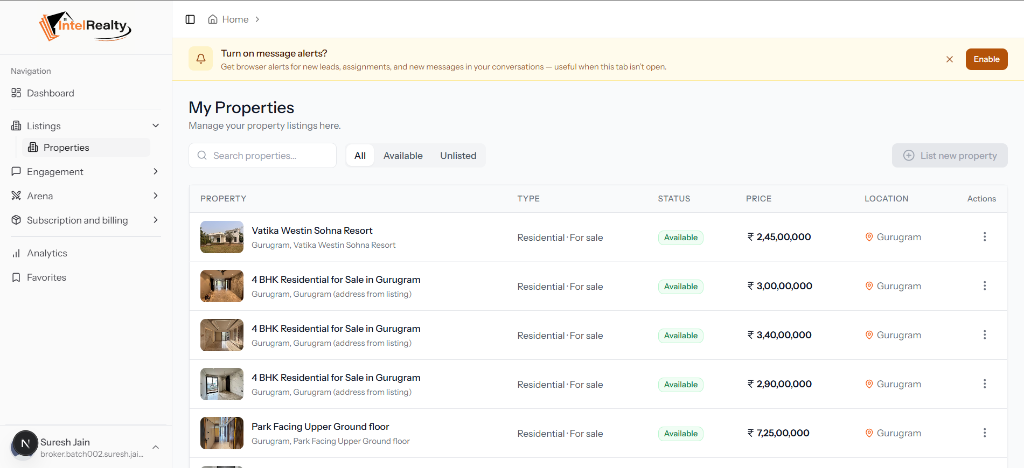Click price ₹ 7,25,00,000

[x=778, y=433]
